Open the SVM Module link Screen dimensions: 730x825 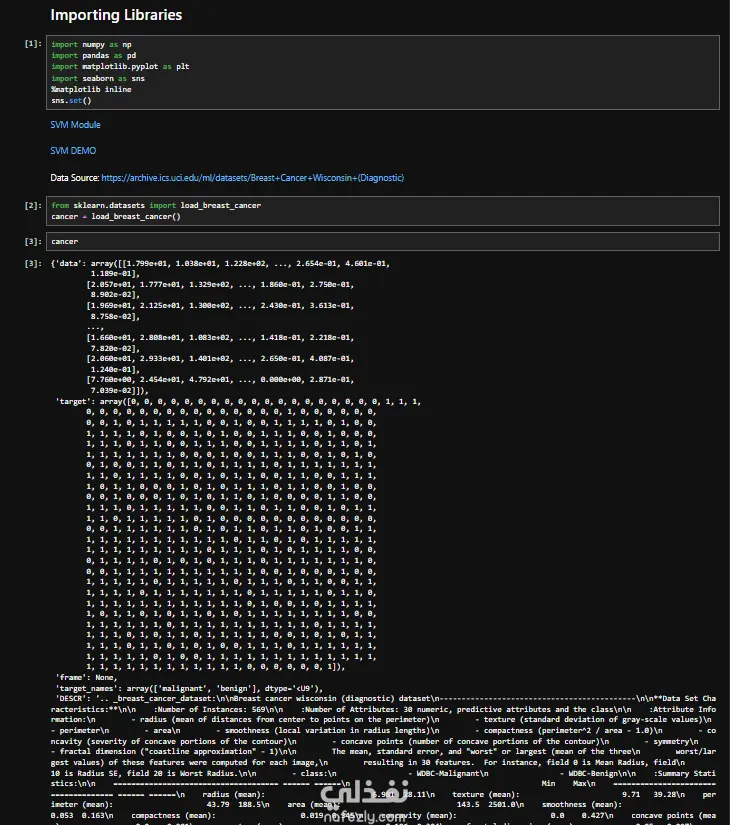click(x=75, y=125)
